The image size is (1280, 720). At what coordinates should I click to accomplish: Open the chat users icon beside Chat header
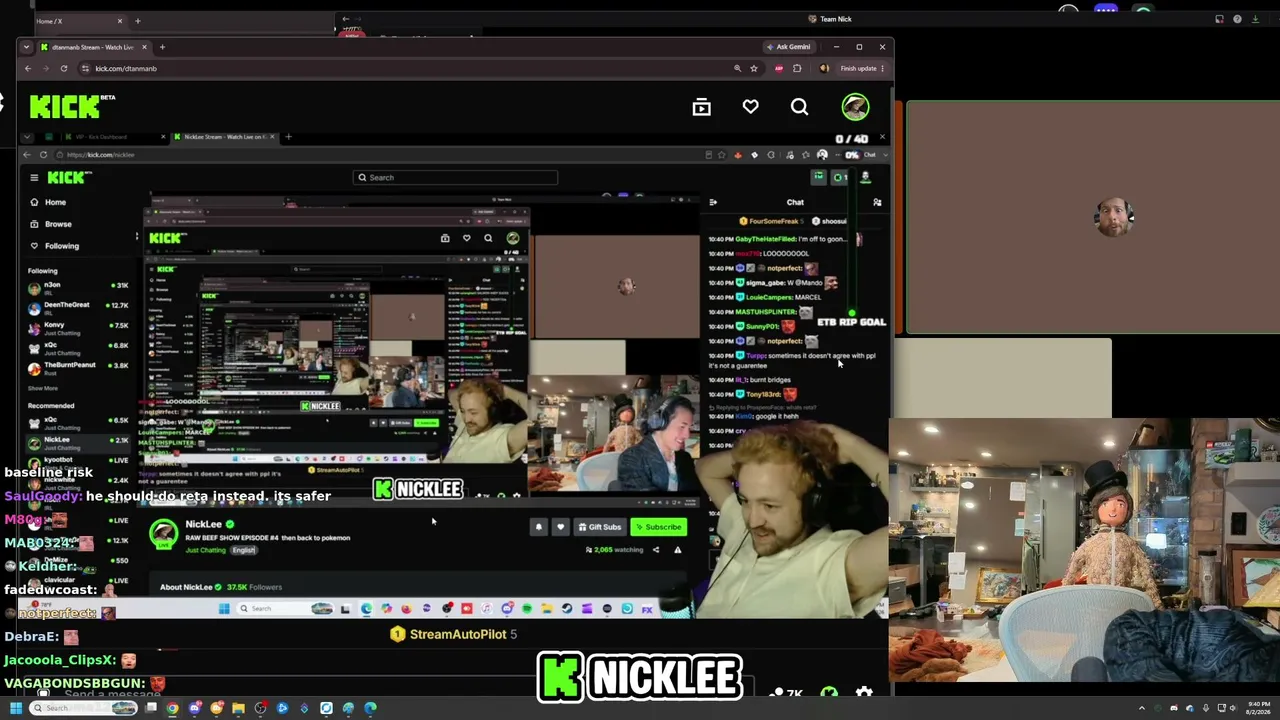point(877,202)
